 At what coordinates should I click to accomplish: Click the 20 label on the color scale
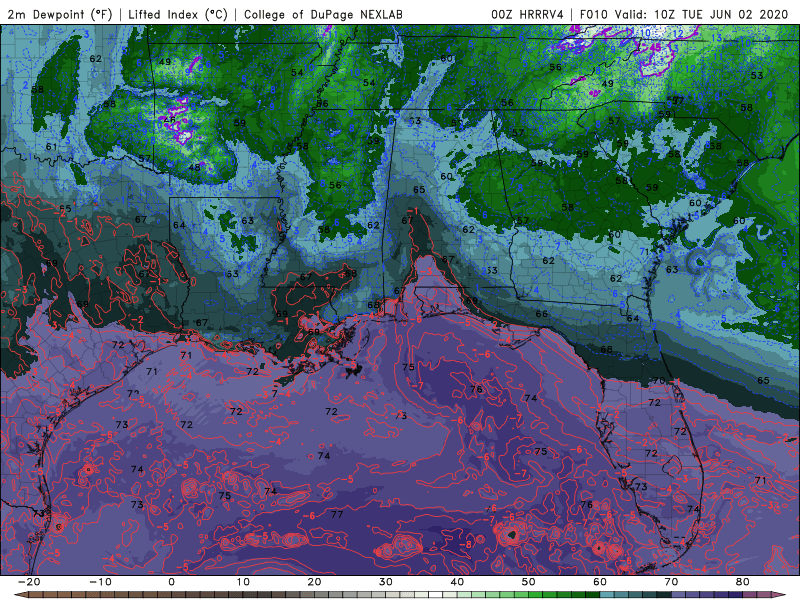[x=314, y=582]
